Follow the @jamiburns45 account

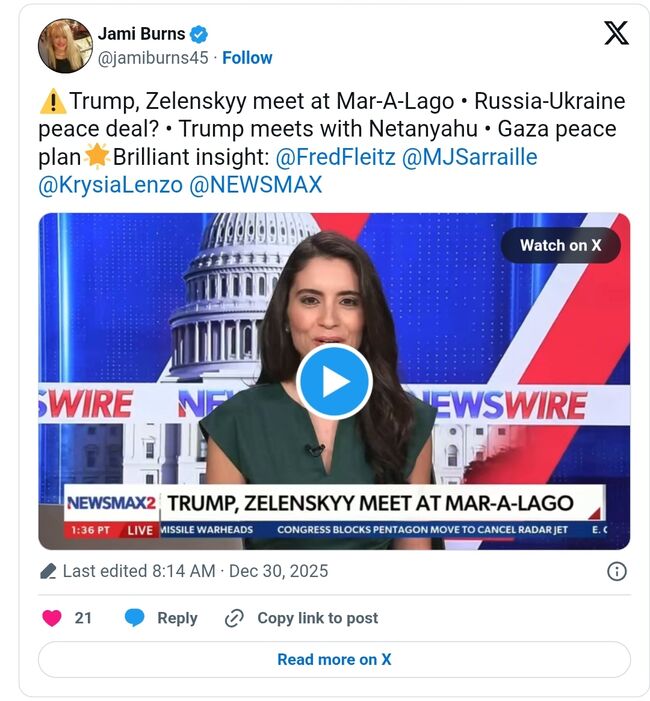247,58
